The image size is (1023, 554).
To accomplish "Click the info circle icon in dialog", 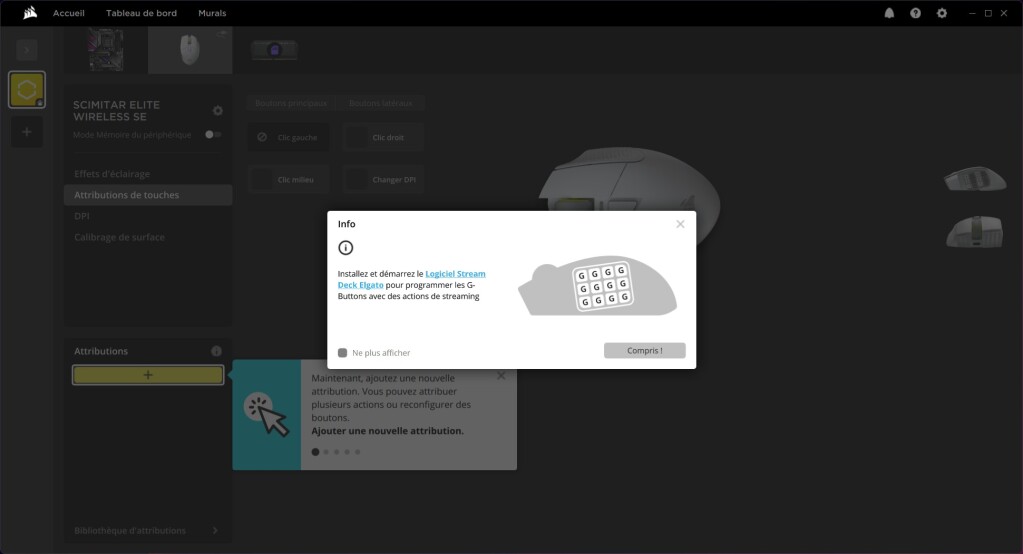I will point(346,247).
